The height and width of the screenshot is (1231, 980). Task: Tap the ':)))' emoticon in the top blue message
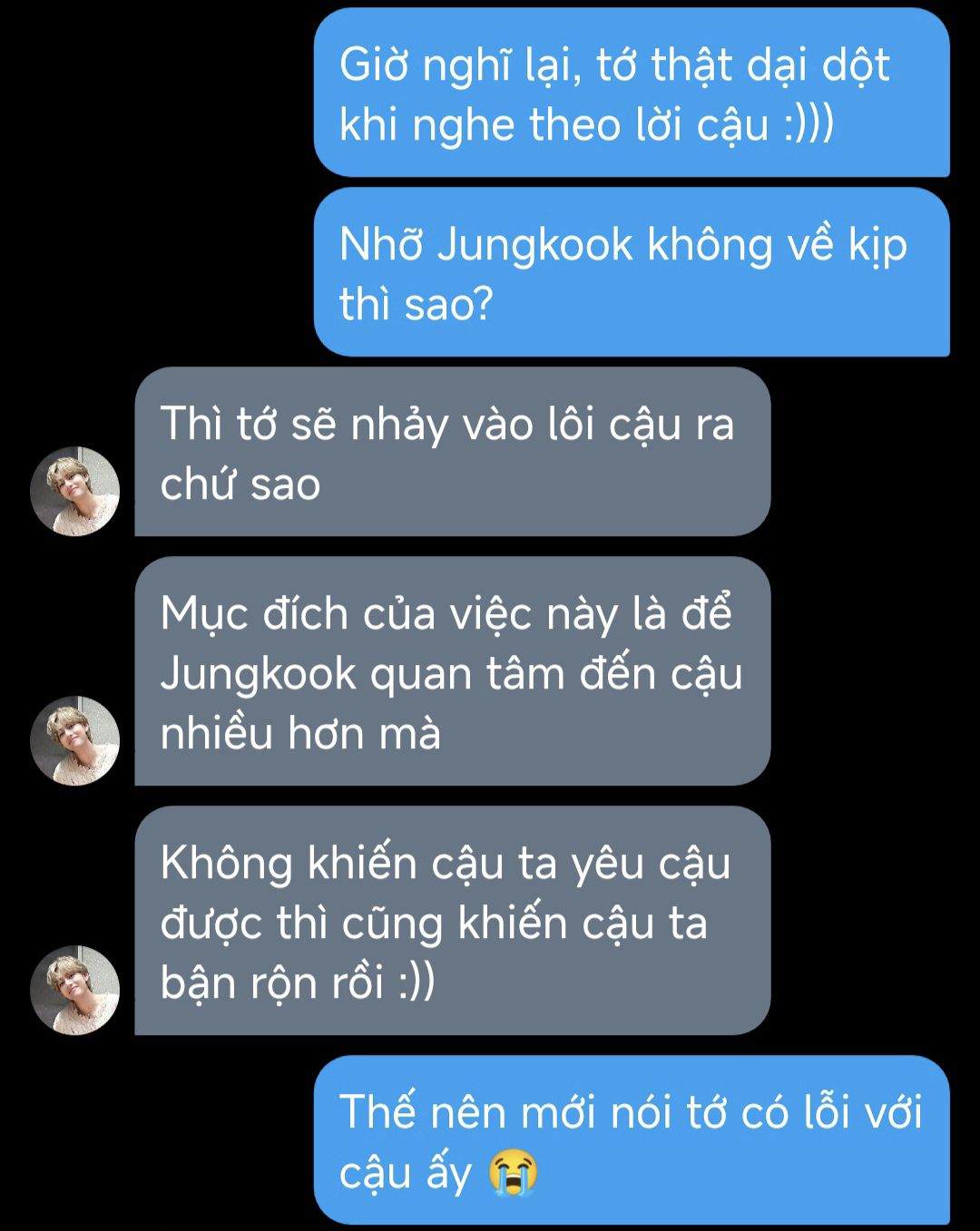[808, 124]
